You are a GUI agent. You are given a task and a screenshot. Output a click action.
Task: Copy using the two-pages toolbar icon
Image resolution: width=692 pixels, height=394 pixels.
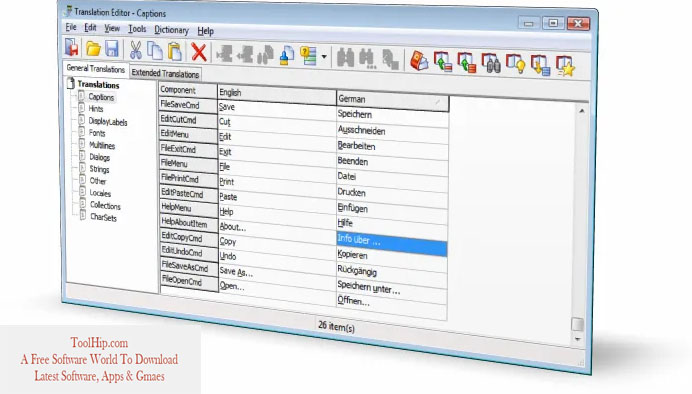[x=155, y=51]
